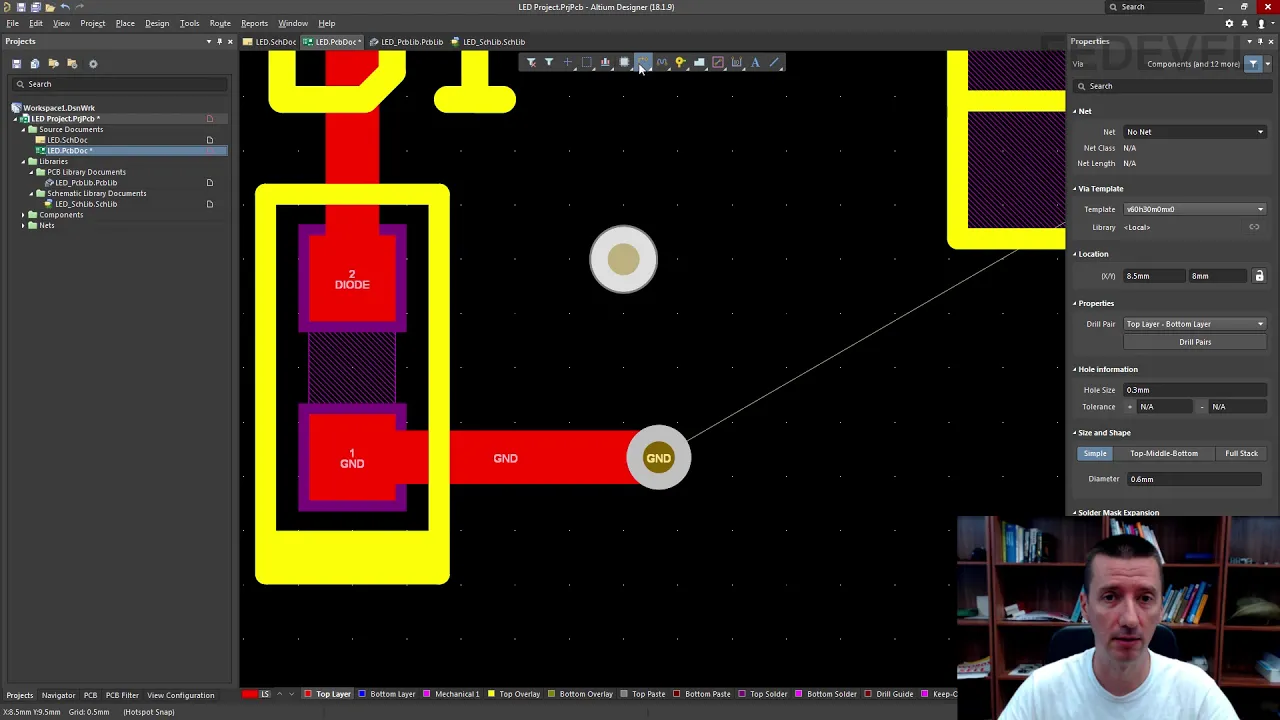Collapse the Size and Shape section
The width and height of the screenshot is (1280, 720).
(1075, 433)
